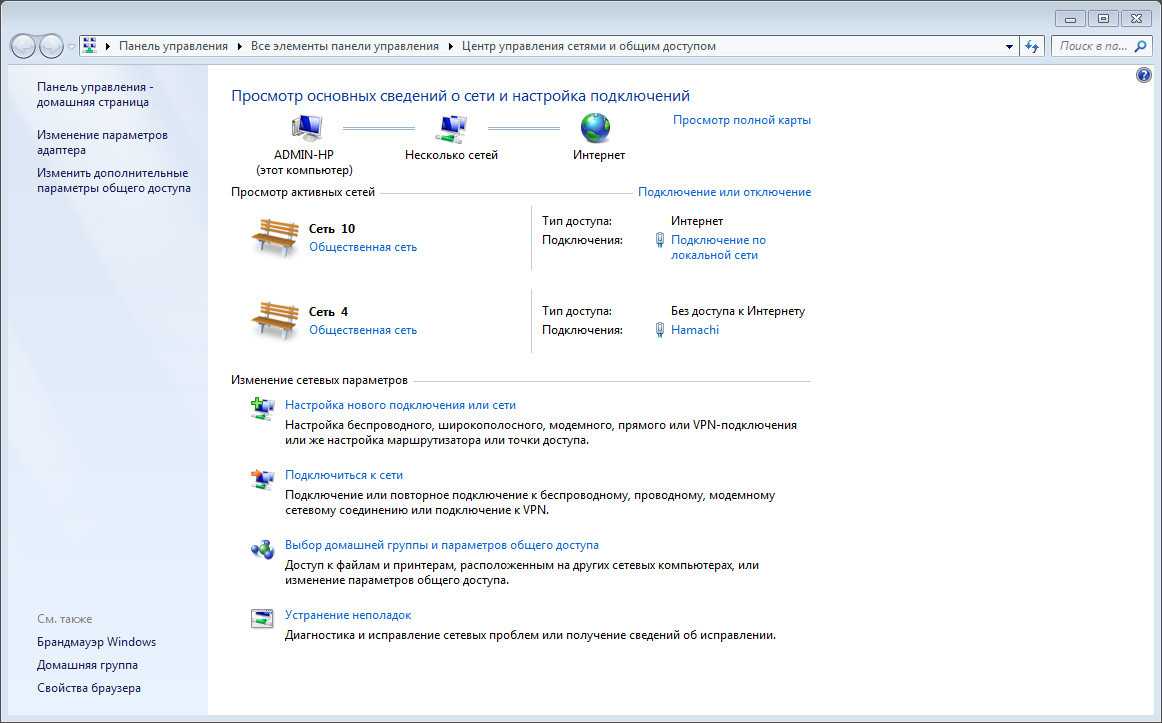Expand arrow after Панель управления breadcrumb
The image size is (1162, 723).
click(239, 46)
